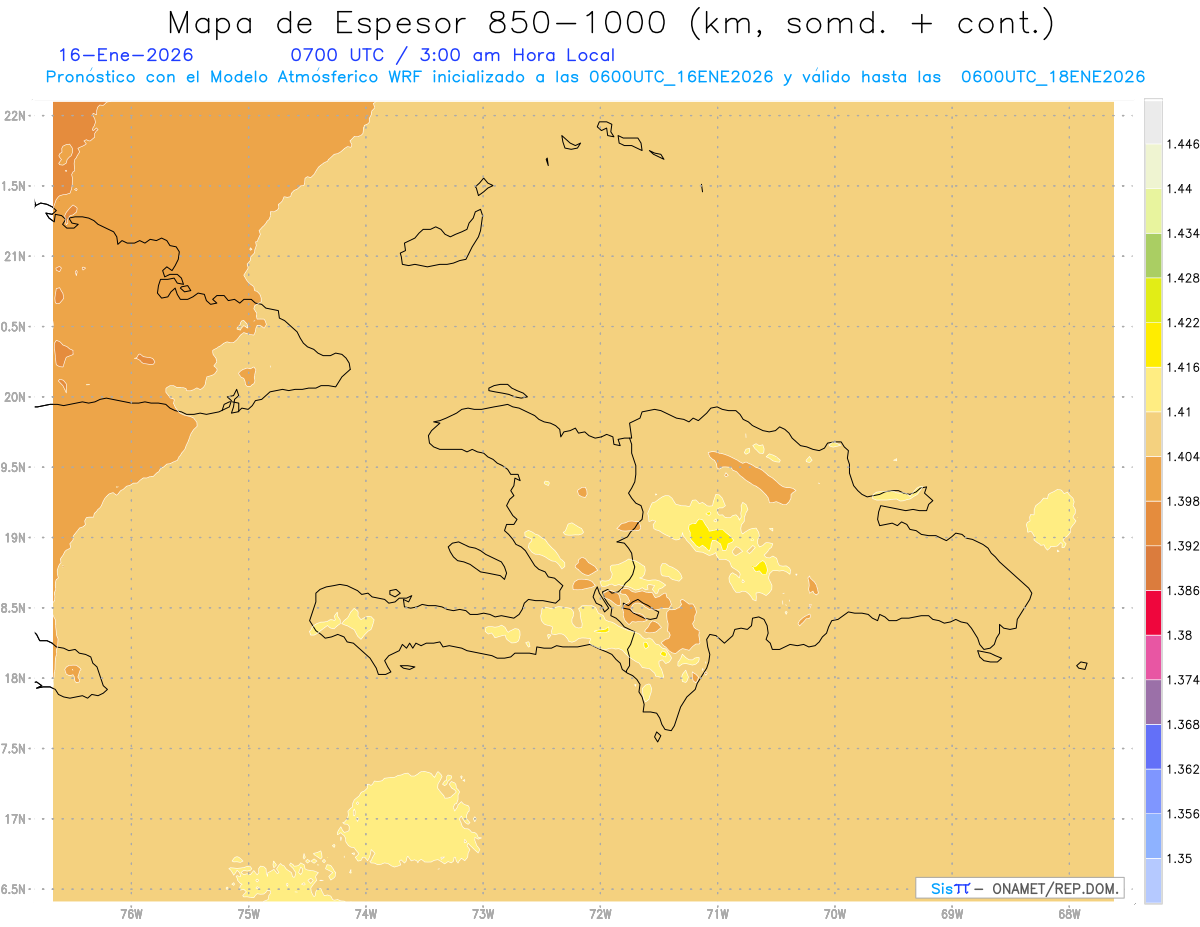Click the '70W' longitude label

pos(835,915)
